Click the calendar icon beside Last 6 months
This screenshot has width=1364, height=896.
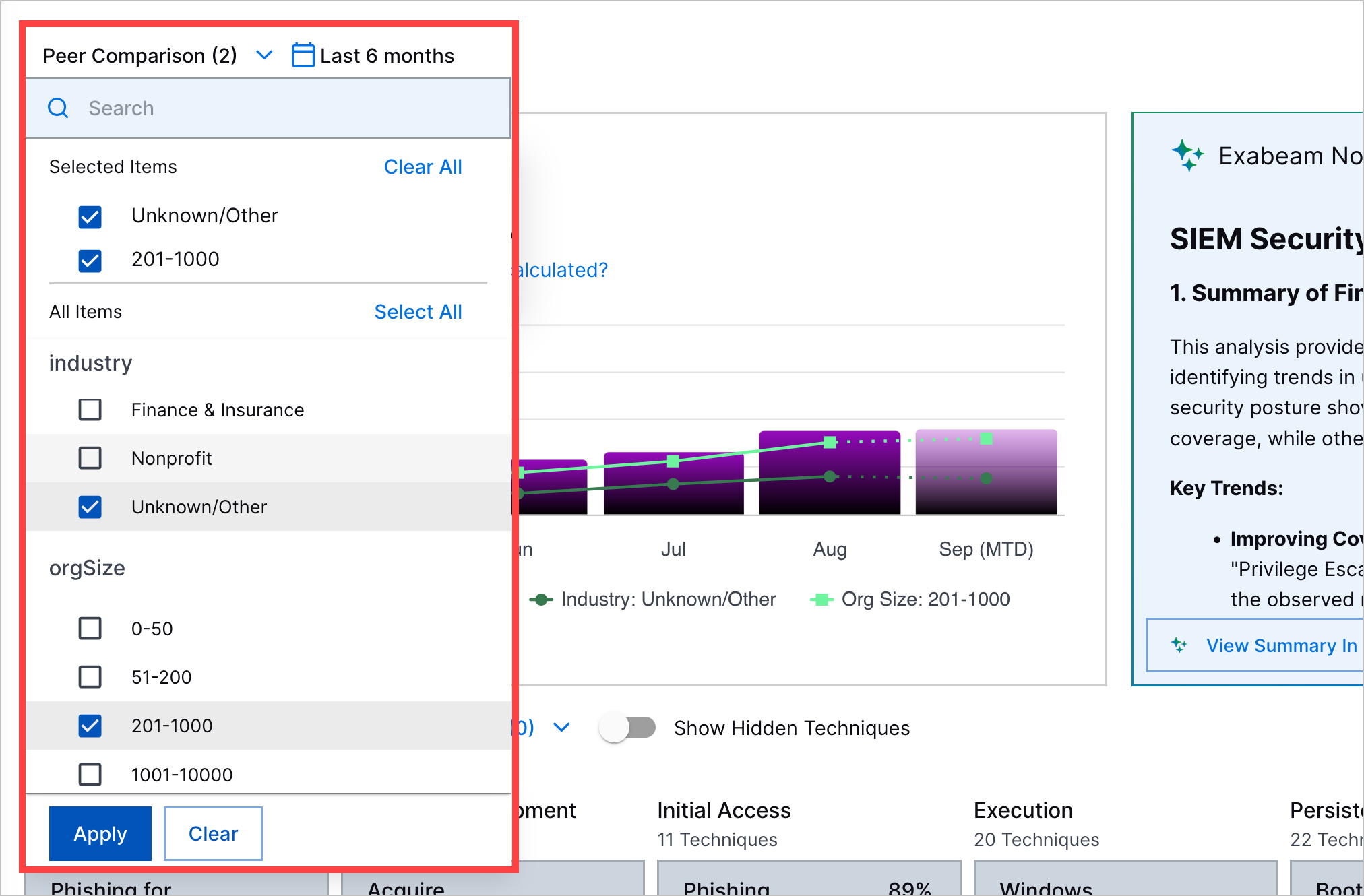click(303, 55)
